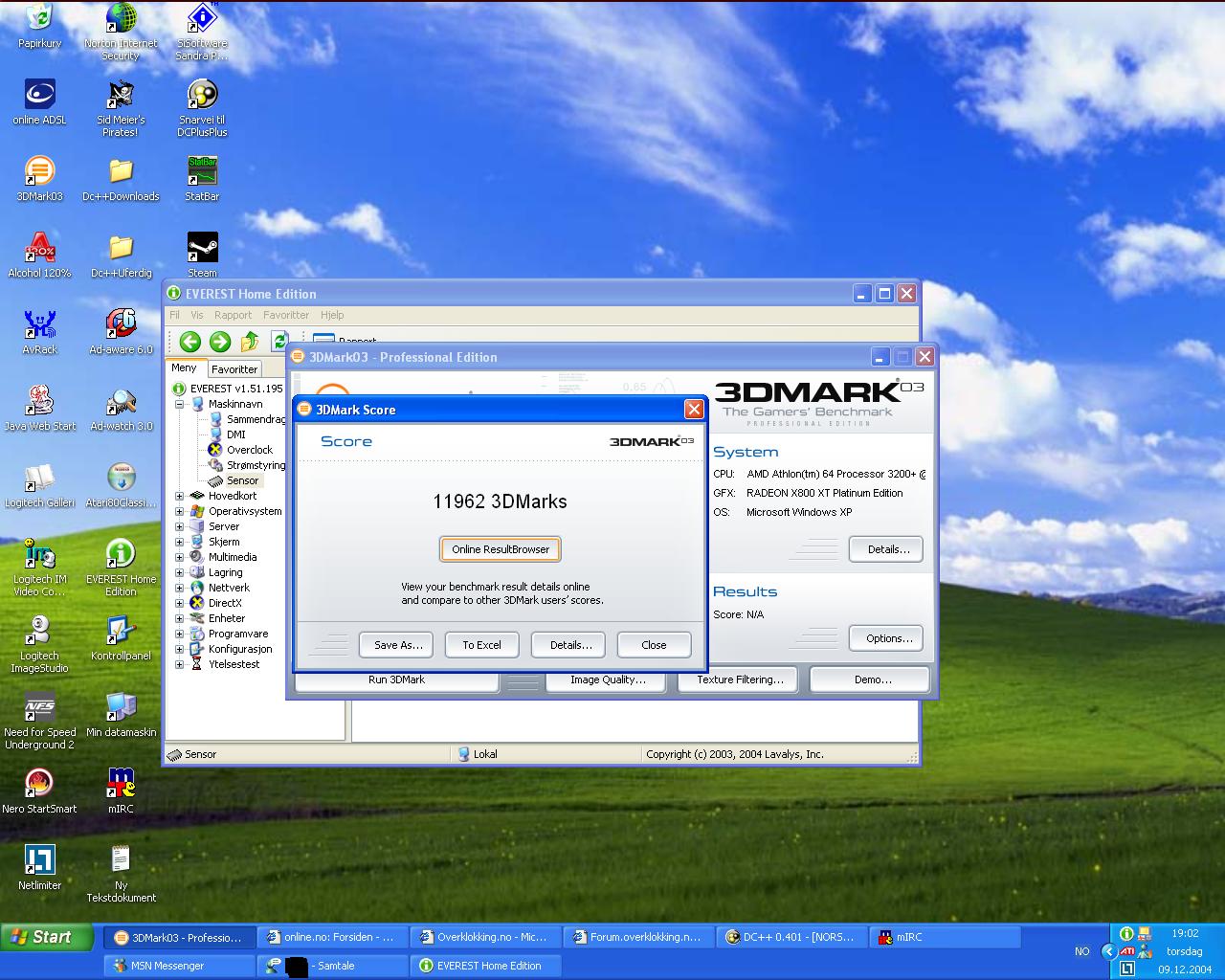Switch to the Favoritter tab in EVEREST
Image resolution: width=1225 pixels, height=980 pixels.
(234, 369)
